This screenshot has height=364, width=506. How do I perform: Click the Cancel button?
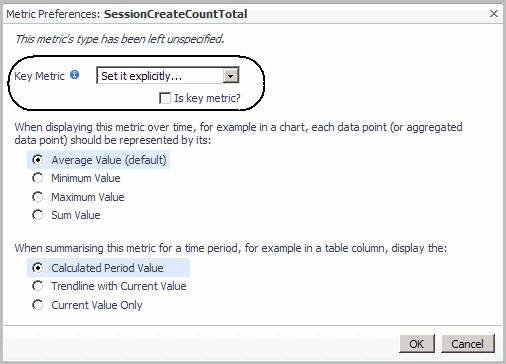pyautogui.click(x=468, y=344)
